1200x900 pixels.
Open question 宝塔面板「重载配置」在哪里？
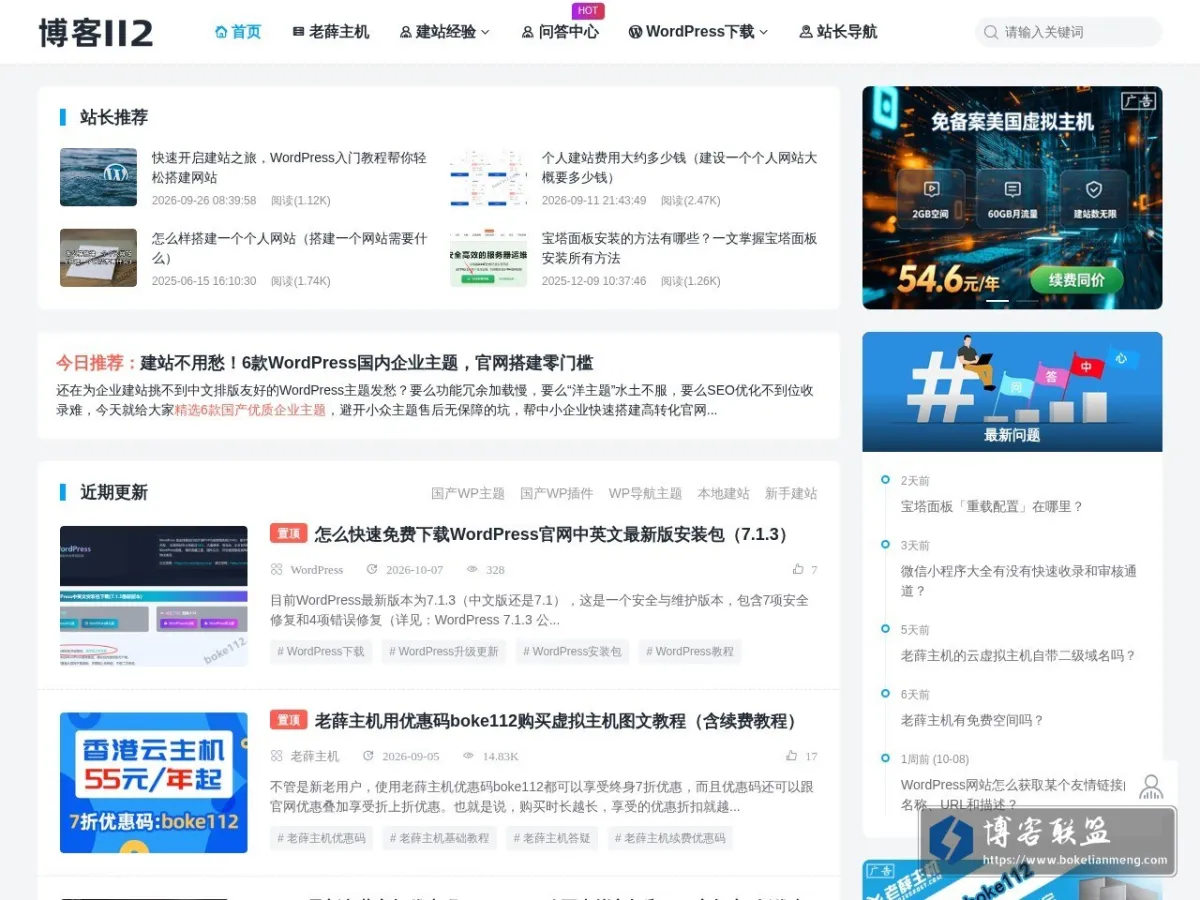(x=992, y=507)
